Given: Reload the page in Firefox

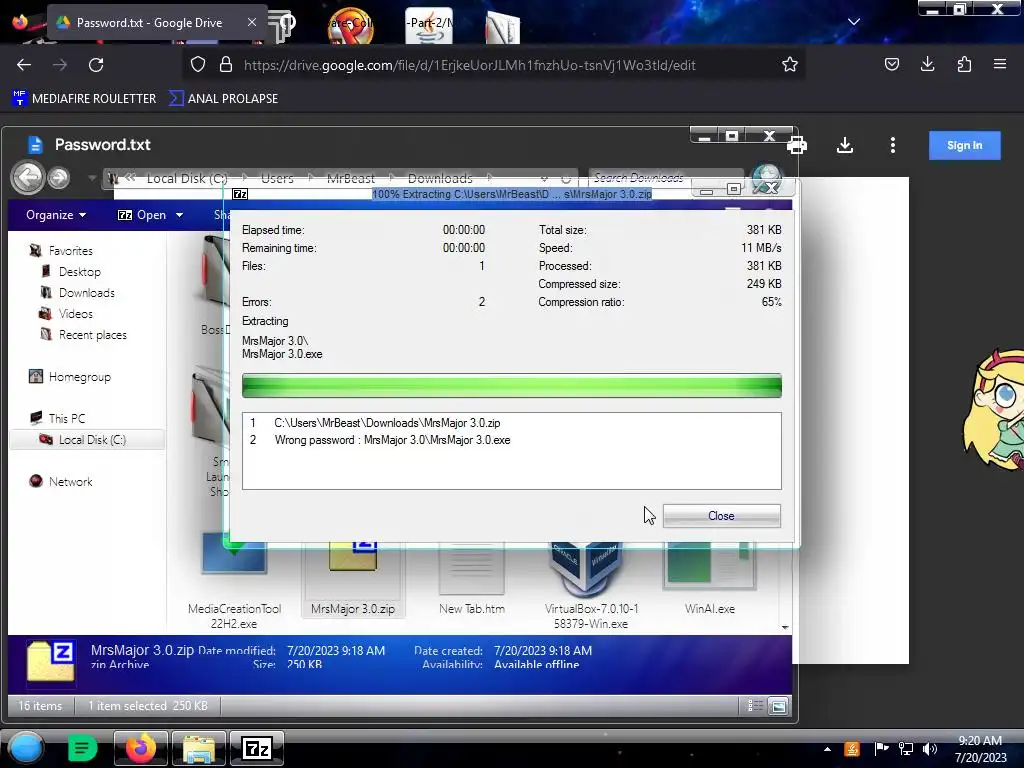Looking at the screenshot, I should point(96,65).
